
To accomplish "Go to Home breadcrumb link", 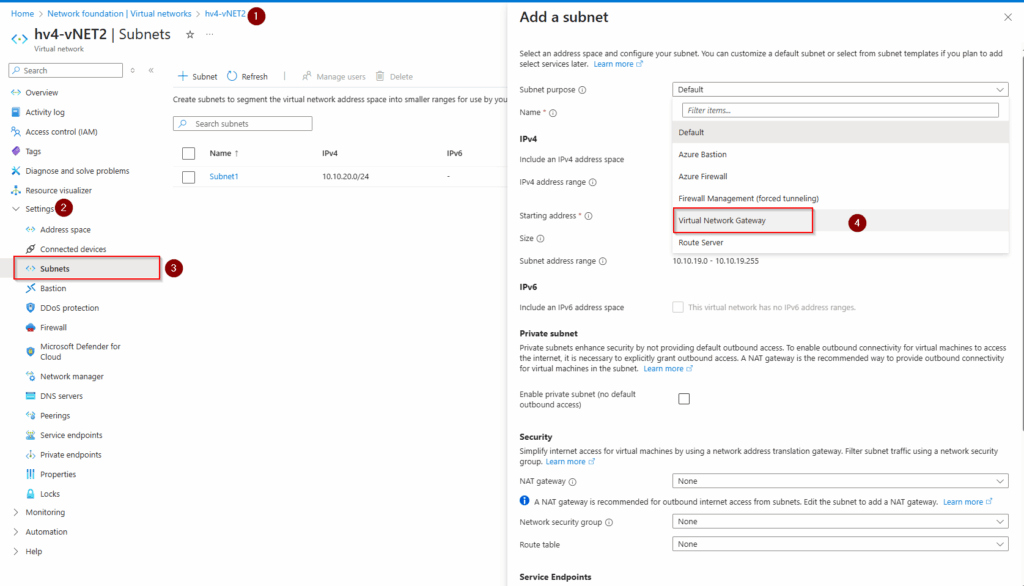I will click(x=22, y=14).
